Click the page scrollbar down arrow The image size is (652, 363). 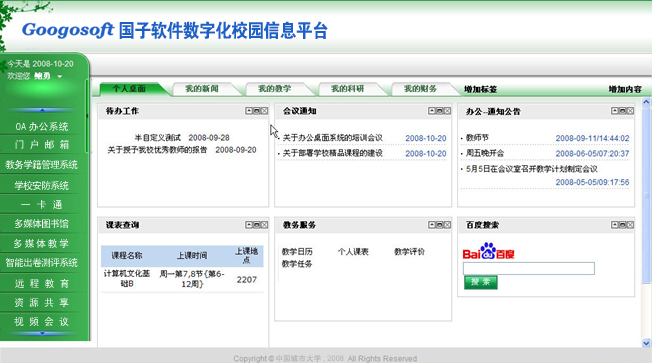click(x=646, y=343)
